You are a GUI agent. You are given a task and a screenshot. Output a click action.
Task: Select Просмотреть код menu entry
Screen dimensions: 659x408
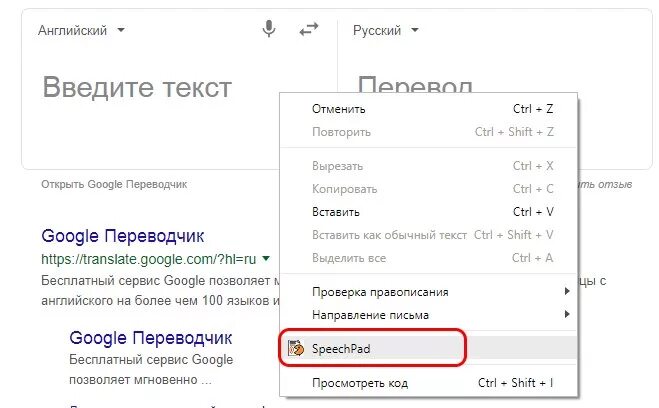coord(429,383)
